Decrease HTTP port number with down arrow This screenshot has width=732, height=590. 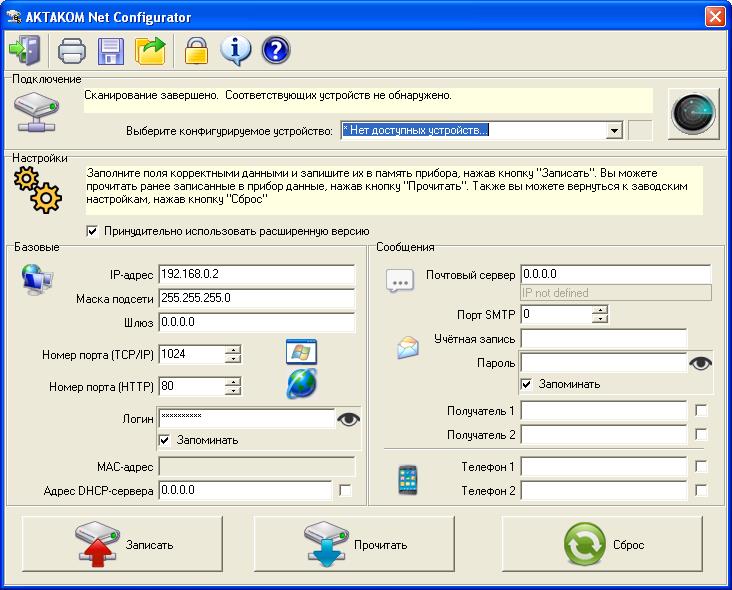click(233, 390)
